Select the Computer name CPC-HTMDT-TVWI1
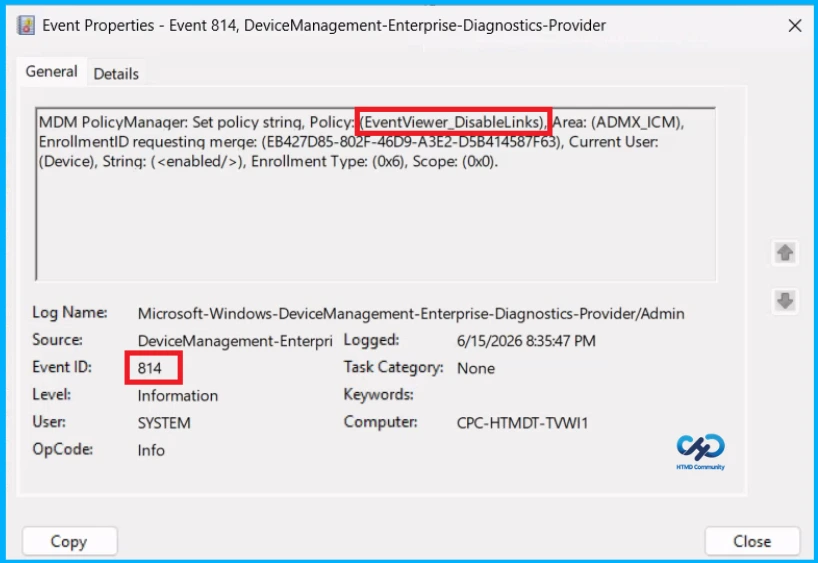This screenshot has width=818, height=563. 522,423
